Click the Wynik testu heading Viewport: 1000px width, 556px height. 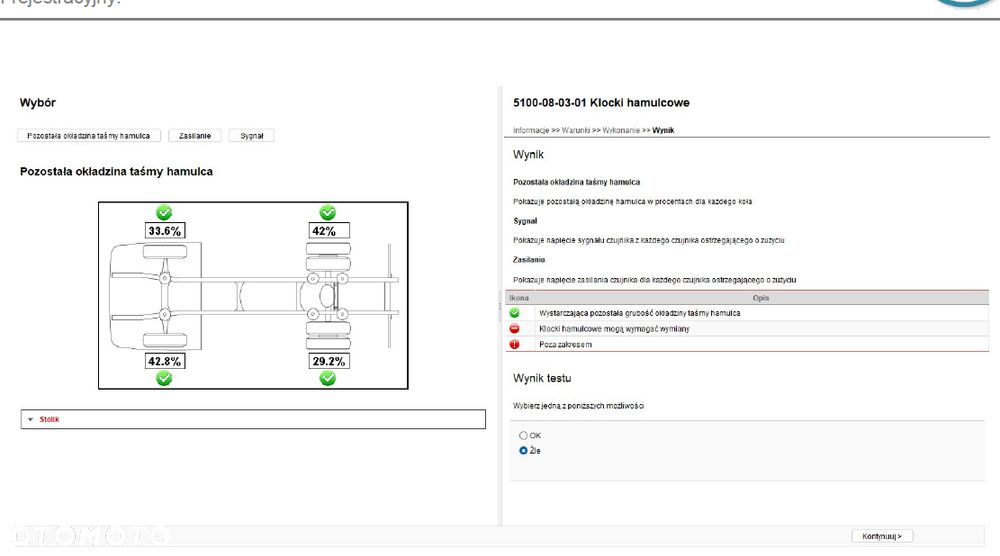tap(542, 378)
